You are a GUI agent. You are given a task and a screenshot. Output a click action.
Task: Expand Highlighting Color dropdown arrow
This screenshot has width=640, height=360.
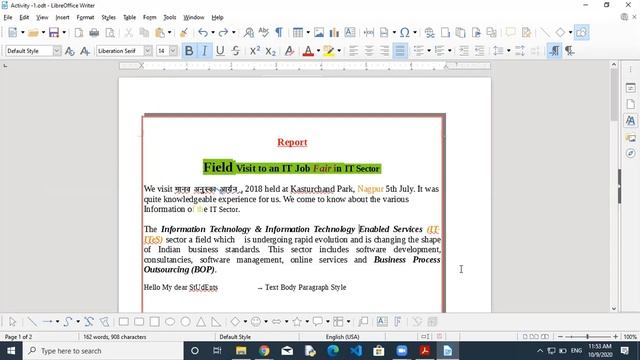click(339, 51)
